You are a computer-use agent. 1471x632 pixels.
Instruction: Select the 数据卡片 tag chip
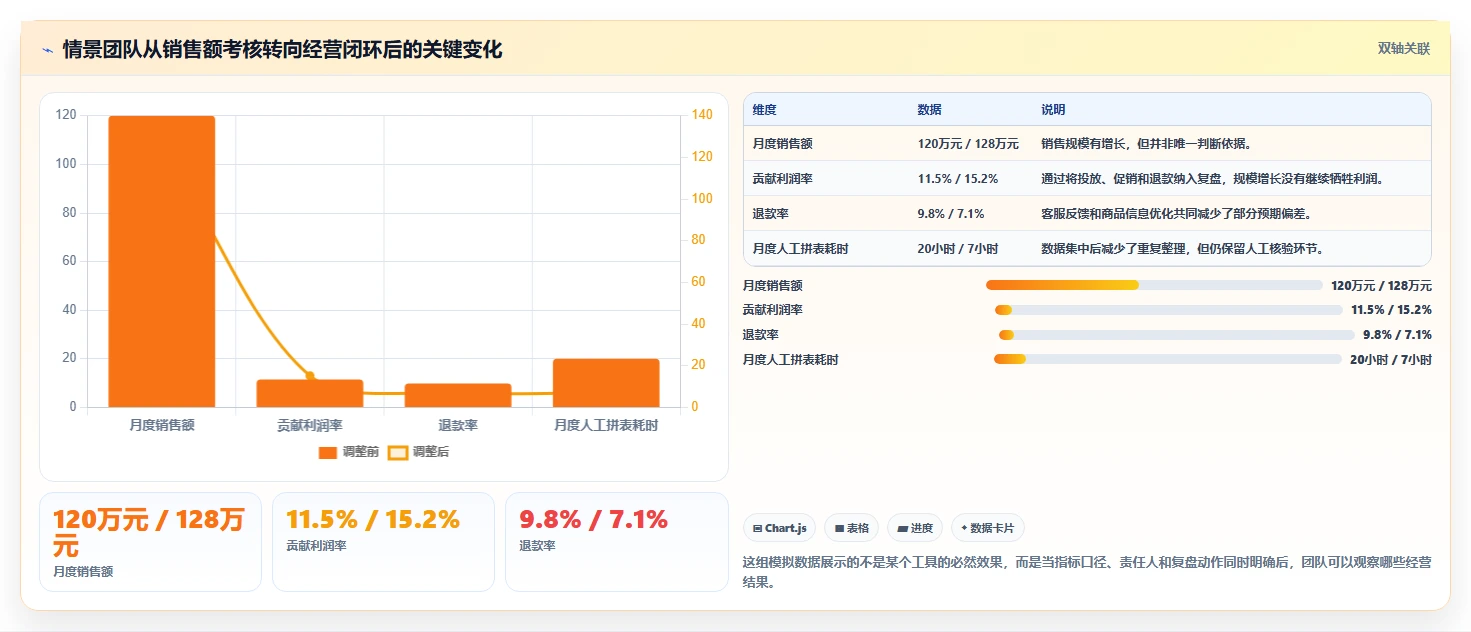pyautogui.click(x=988, y=528)
